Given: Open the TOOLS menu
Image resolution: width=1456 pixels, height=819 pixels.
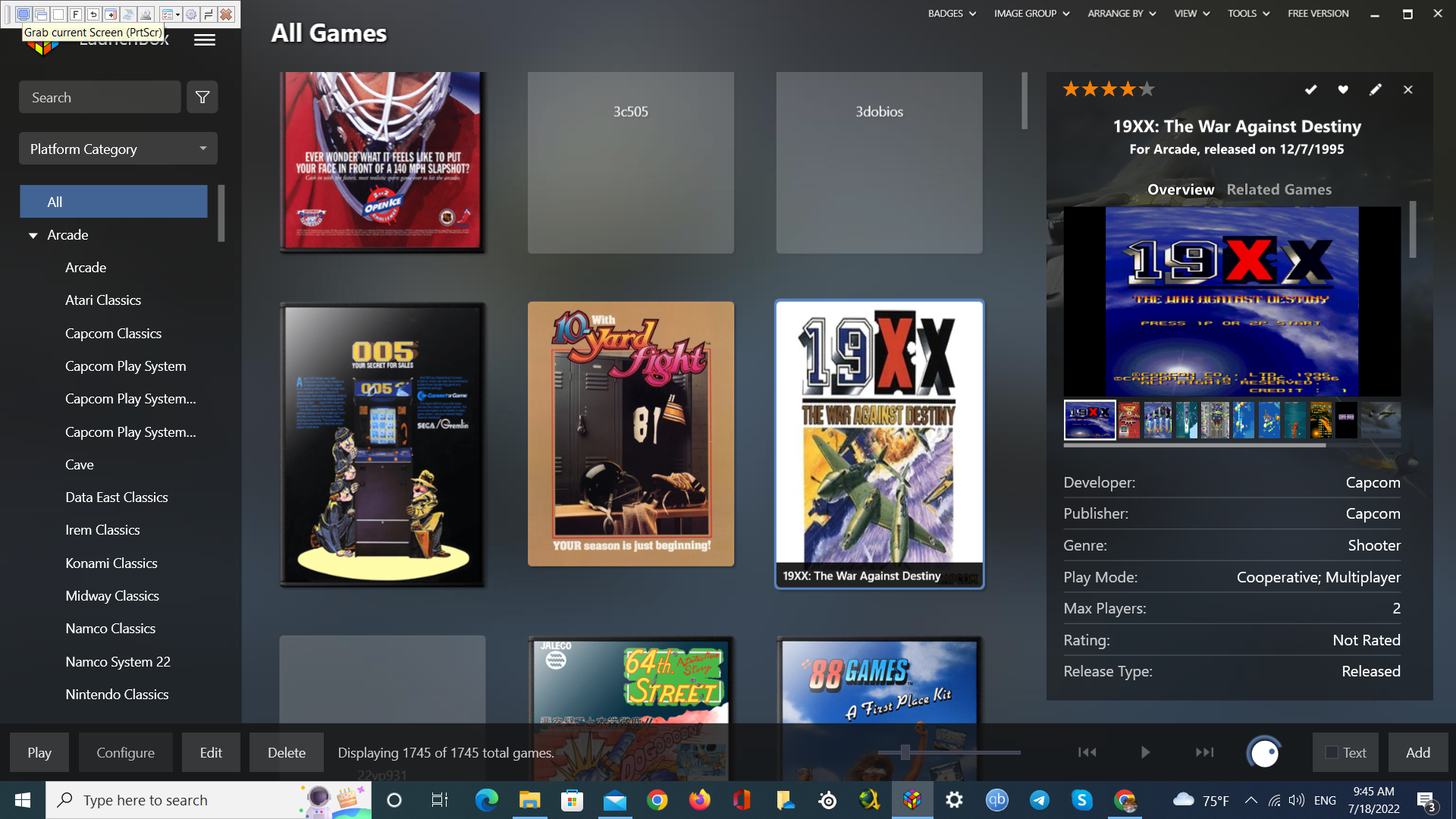Looking at the screenshot, I should point(1248,14).
